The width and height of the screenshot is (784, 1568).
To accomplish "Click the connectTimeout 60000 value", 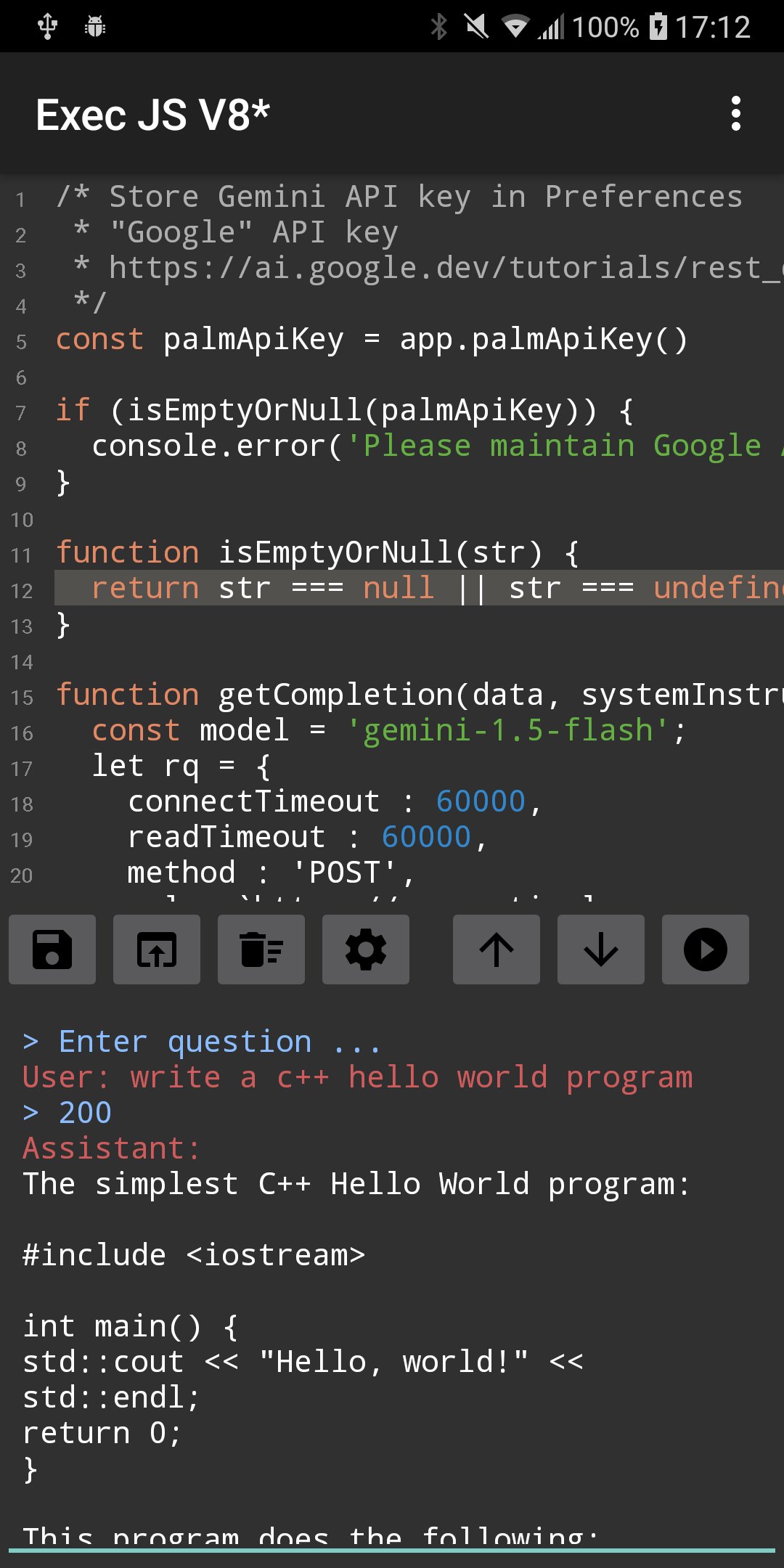I will click(x=480, y=801).
